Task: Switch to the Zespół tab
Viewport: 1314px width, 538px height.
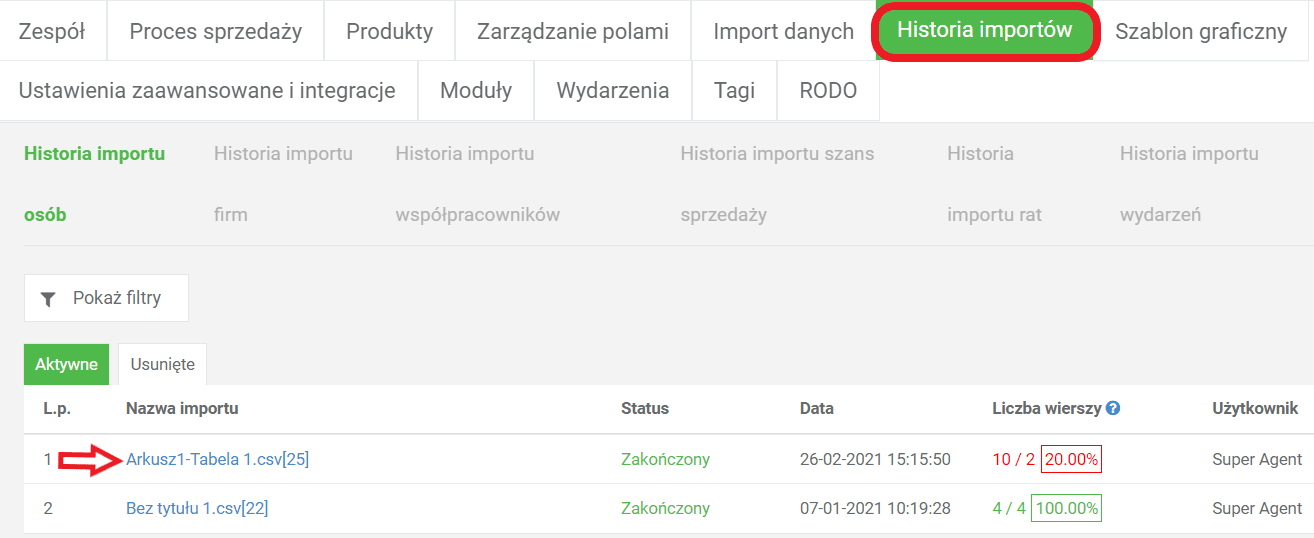Action: 52,31
